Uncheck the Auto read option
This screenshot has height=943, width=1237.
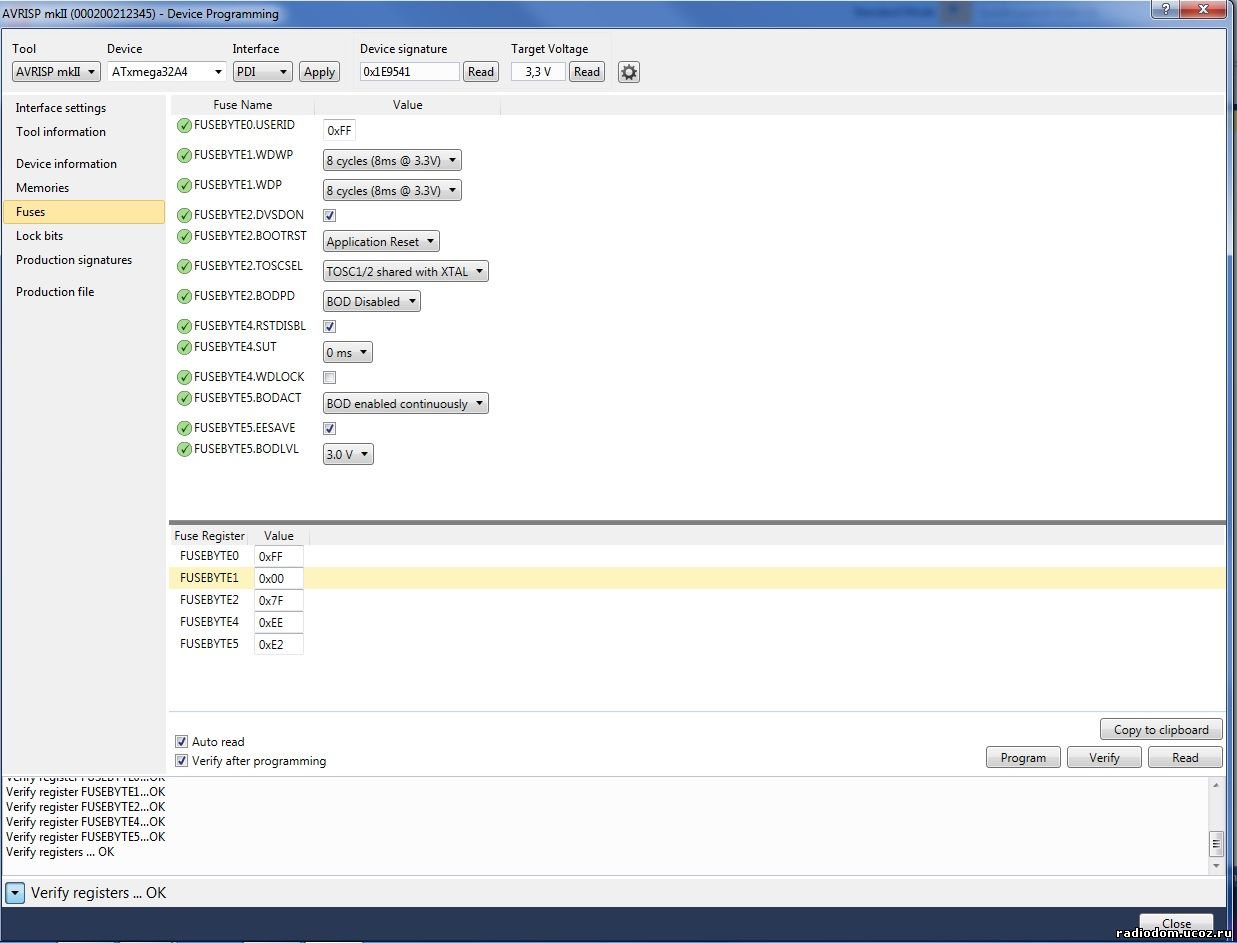click(182, 742)
